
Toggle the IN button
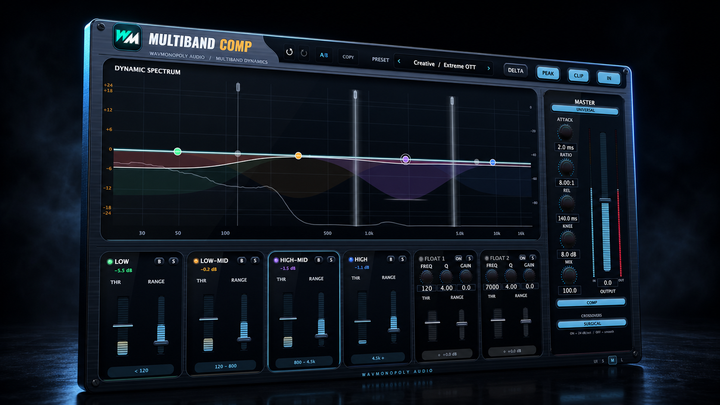point(609,78)
